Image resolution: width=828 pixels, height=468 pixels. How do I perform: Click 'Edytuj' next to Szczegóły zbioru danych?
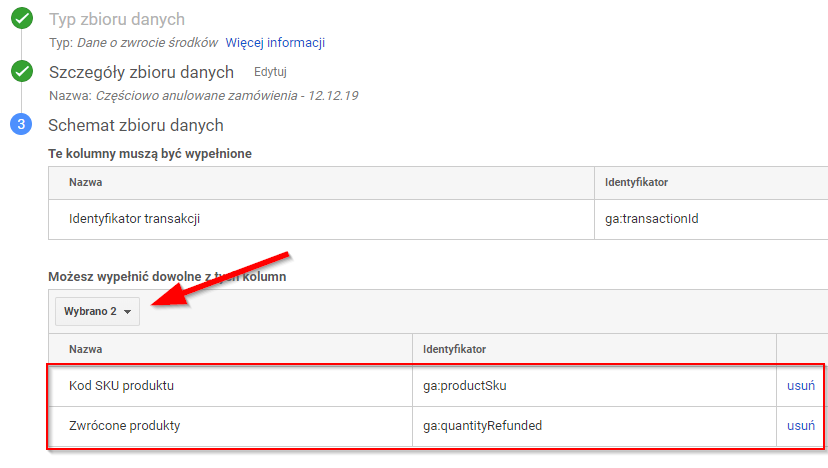pyautogui.click(x=270, y=72)
